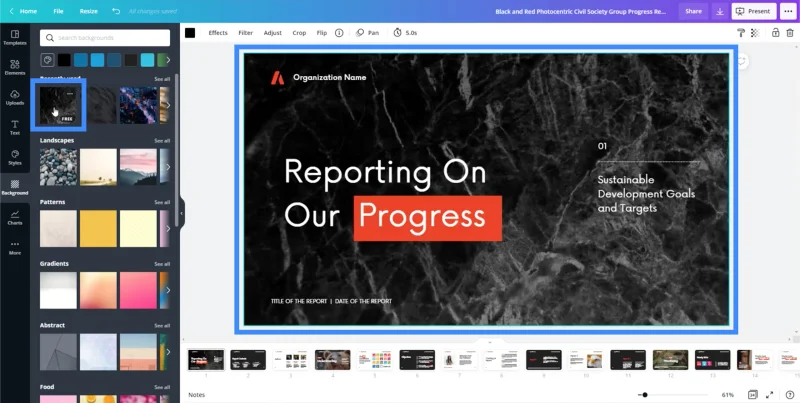The width and height of the screenshot is (800, 403).
Task: Expand Gradients row chevron
Action: tap(168, 290)
